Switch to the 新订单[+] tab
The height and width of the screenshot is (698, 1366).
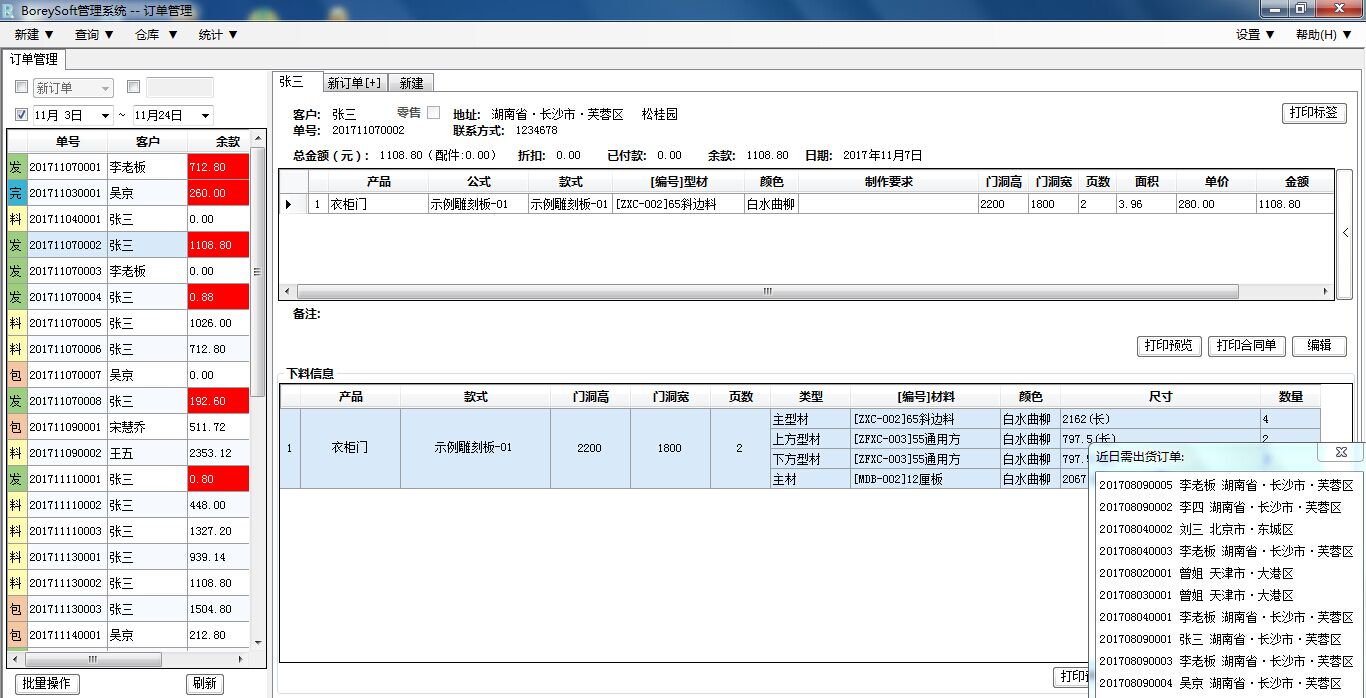pyautogui.click(x=355, y=83)
